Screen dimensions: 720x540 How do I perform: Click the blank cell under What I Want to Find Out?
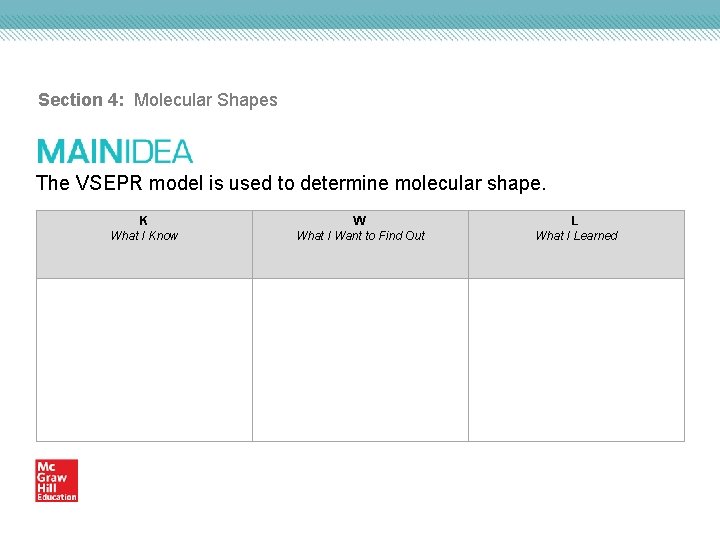tap(360, 359)
